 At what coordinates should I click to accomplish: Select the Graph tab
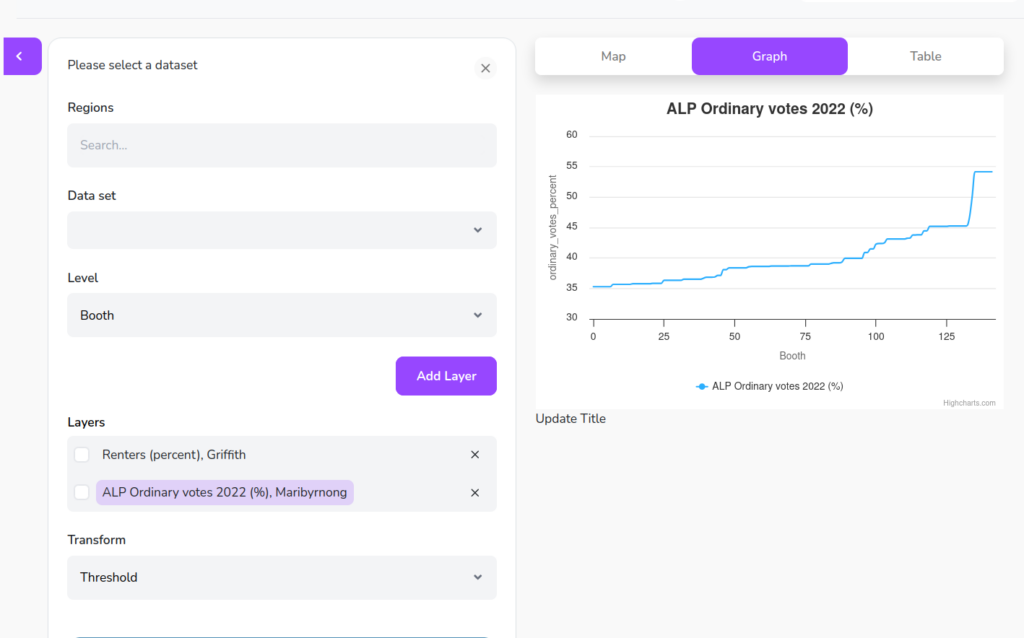click(x=769, y=56)
